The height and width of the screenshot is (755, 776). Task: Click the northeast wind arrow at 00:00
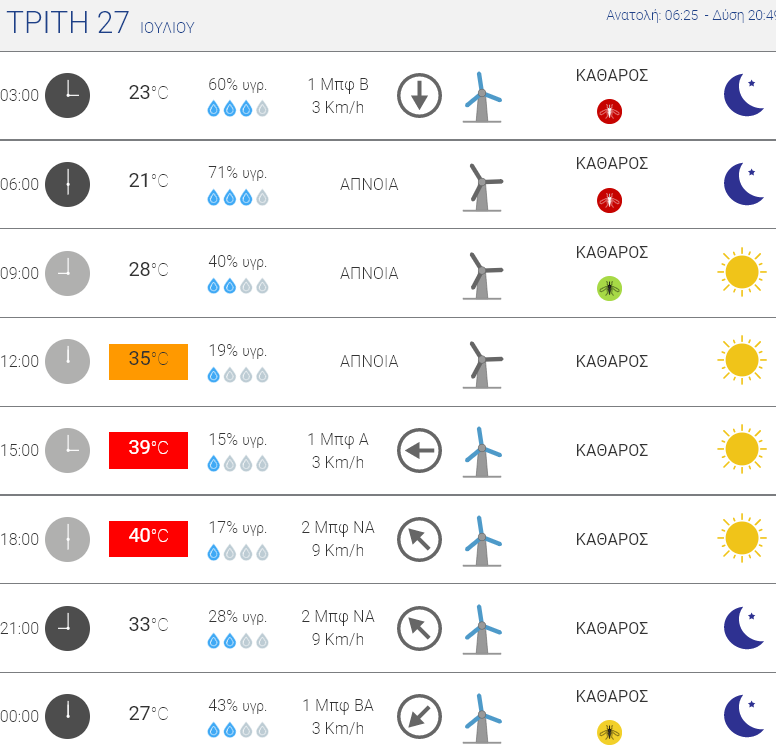(419, 717)
